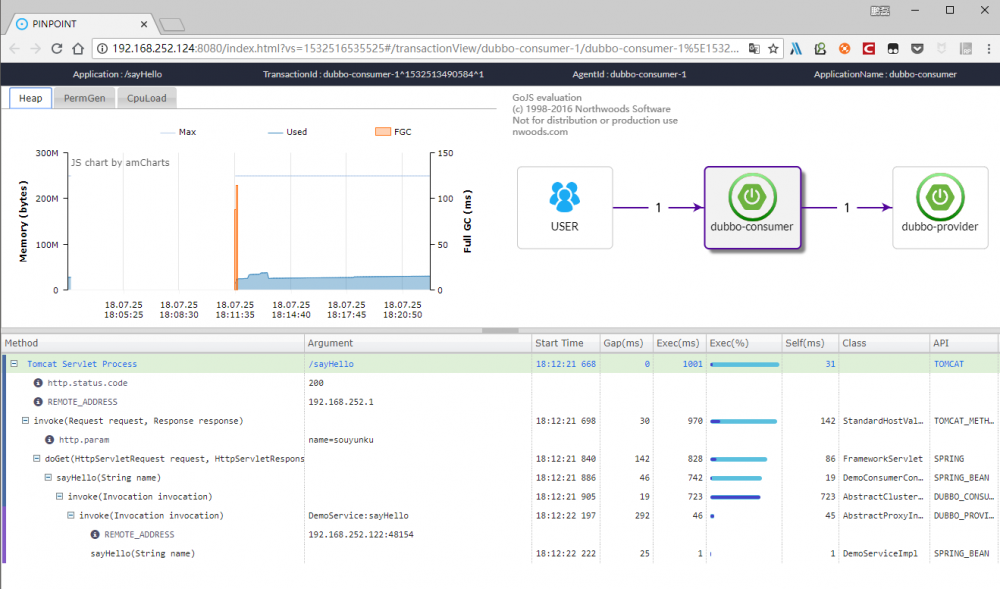Viewport: 1000px width, 589px height.
Task: Click the Tomcat row Exec(%) progress bar
Action: click(744, 365)
